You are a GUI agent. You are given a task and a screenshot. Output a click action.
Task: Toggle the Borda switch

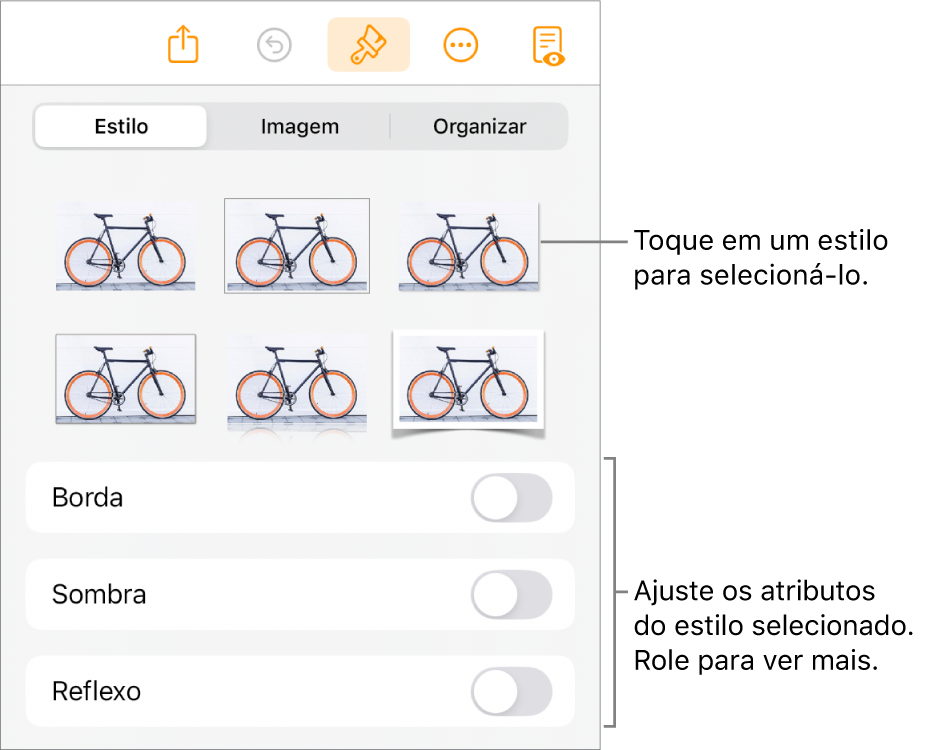pyautogui.click(x=511, y=498)
